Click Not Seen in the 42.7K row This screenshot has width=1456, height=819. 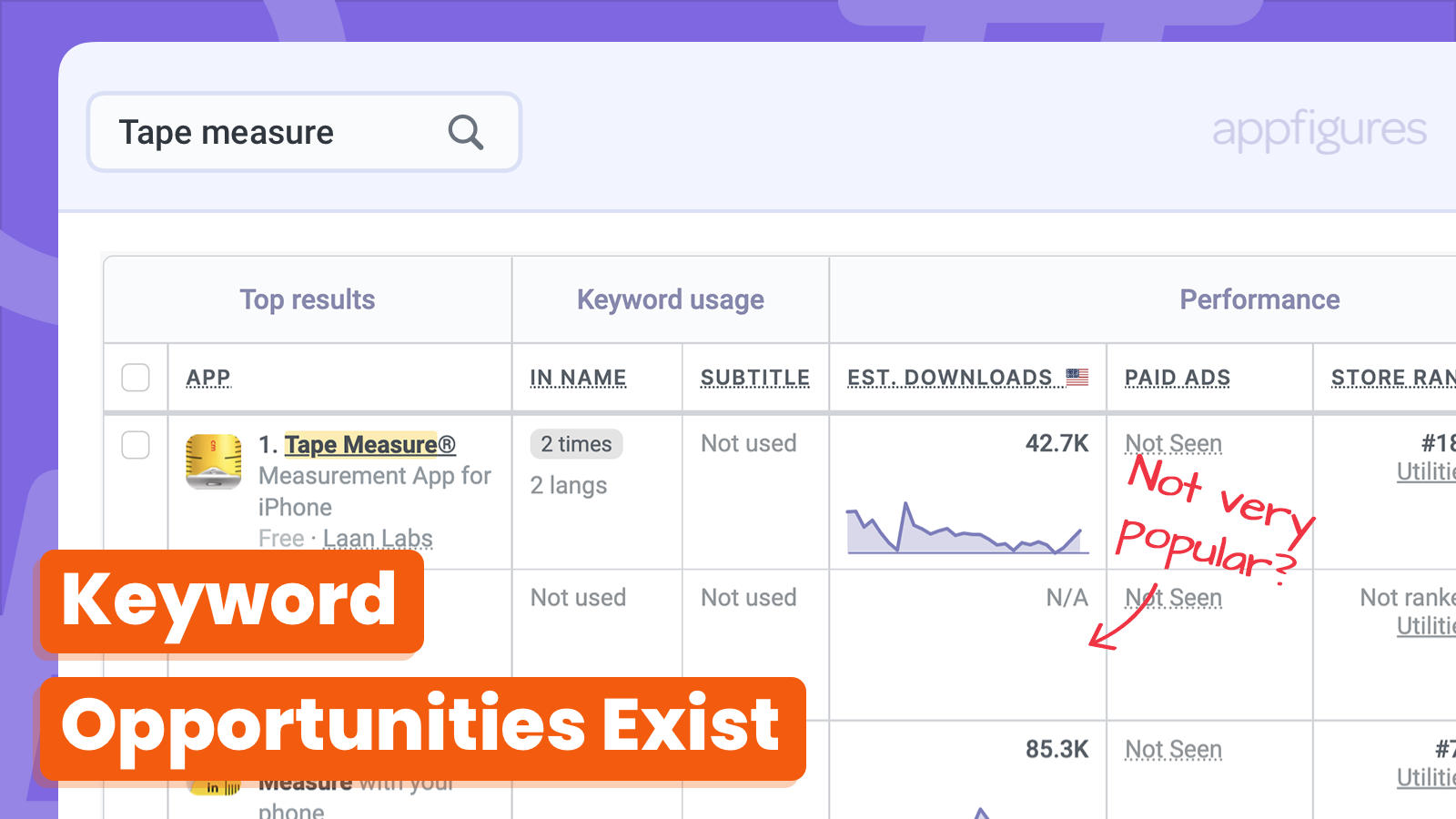[1174, 443]
